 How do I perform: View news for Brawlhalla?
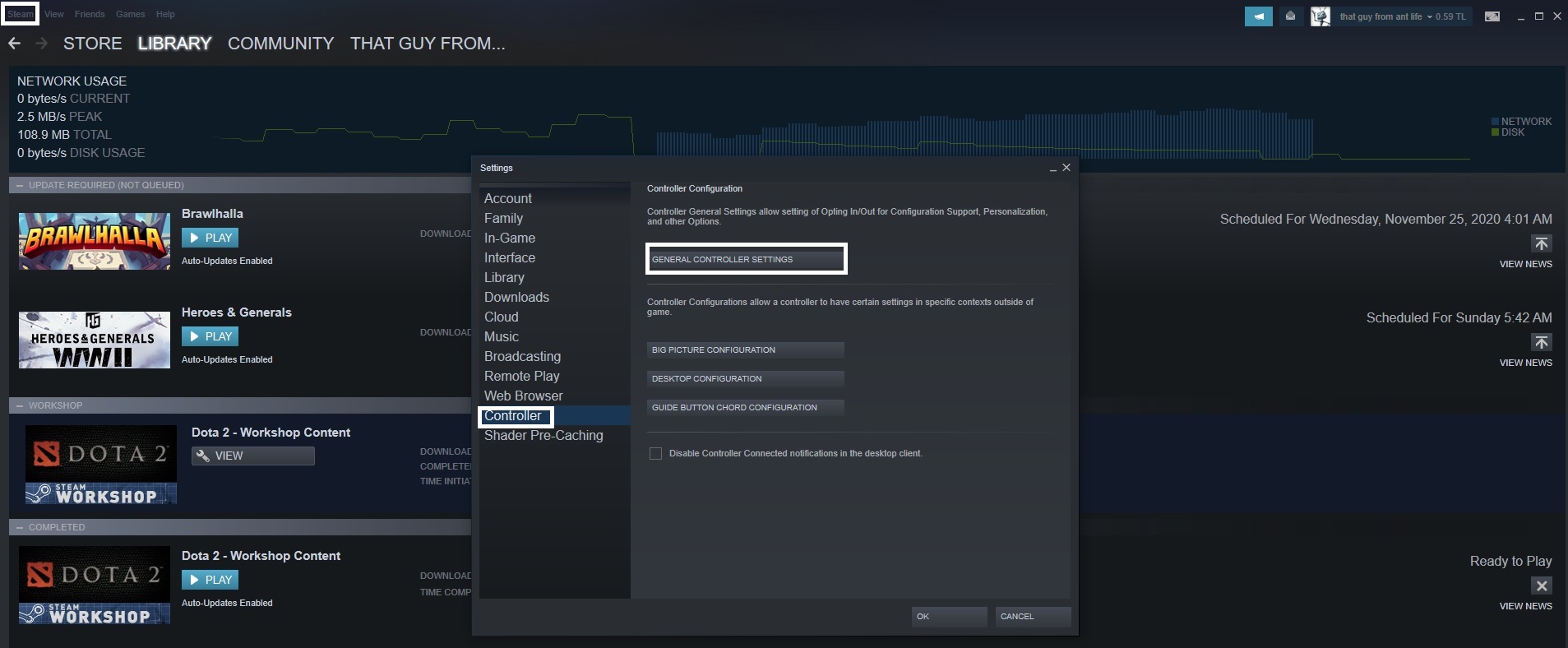click(1525, 264)
